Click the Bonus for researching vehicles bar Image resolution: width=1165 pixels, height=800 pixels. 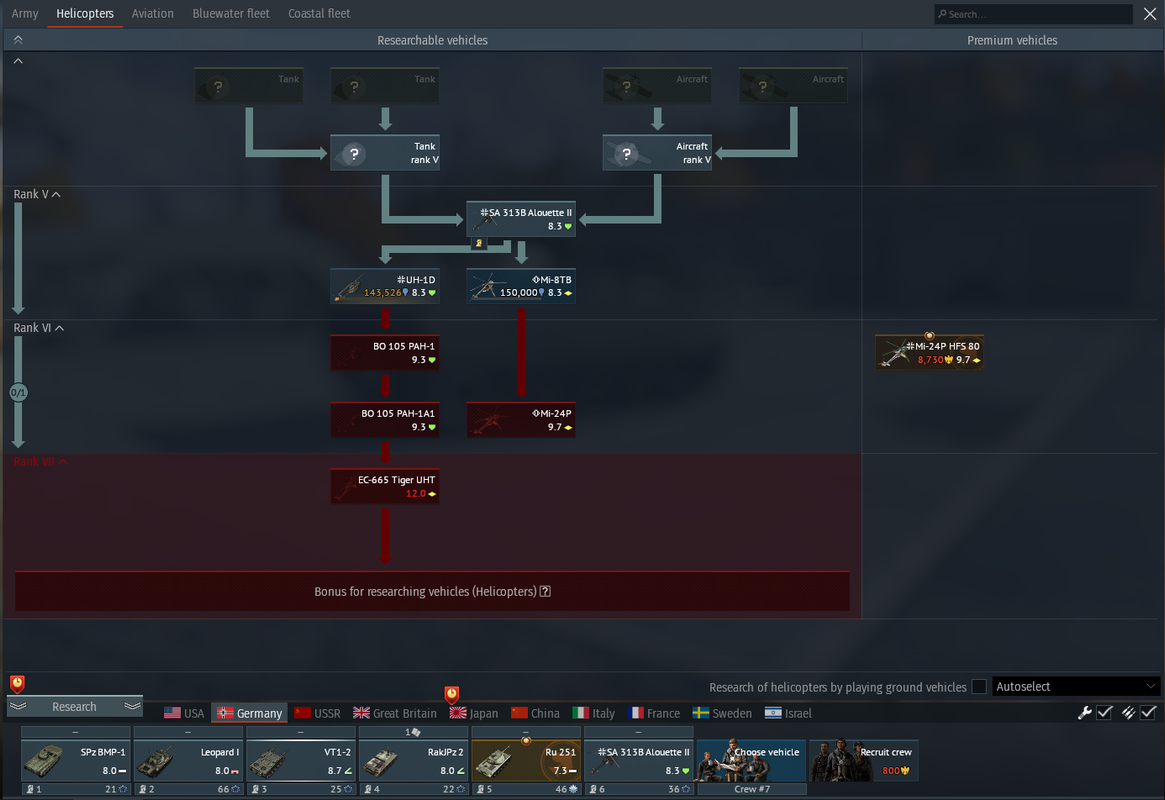[x=432, y=591]
